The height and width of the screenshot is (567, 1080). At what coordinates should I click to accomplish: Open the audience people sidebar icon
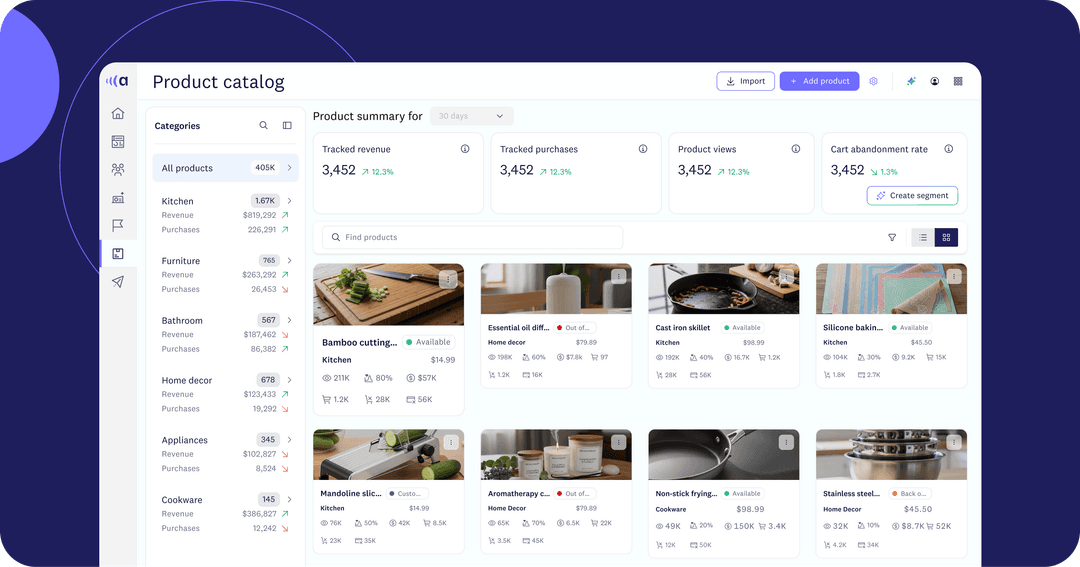point(118,169)
